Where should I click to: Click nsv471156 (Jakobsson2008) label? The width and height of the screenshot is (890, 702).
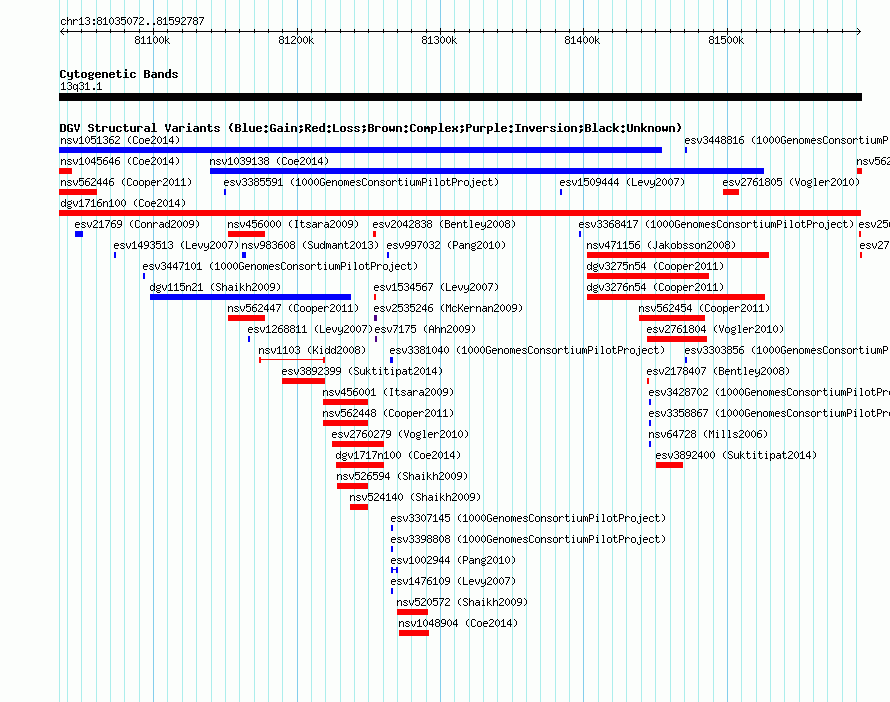[661, 245]
